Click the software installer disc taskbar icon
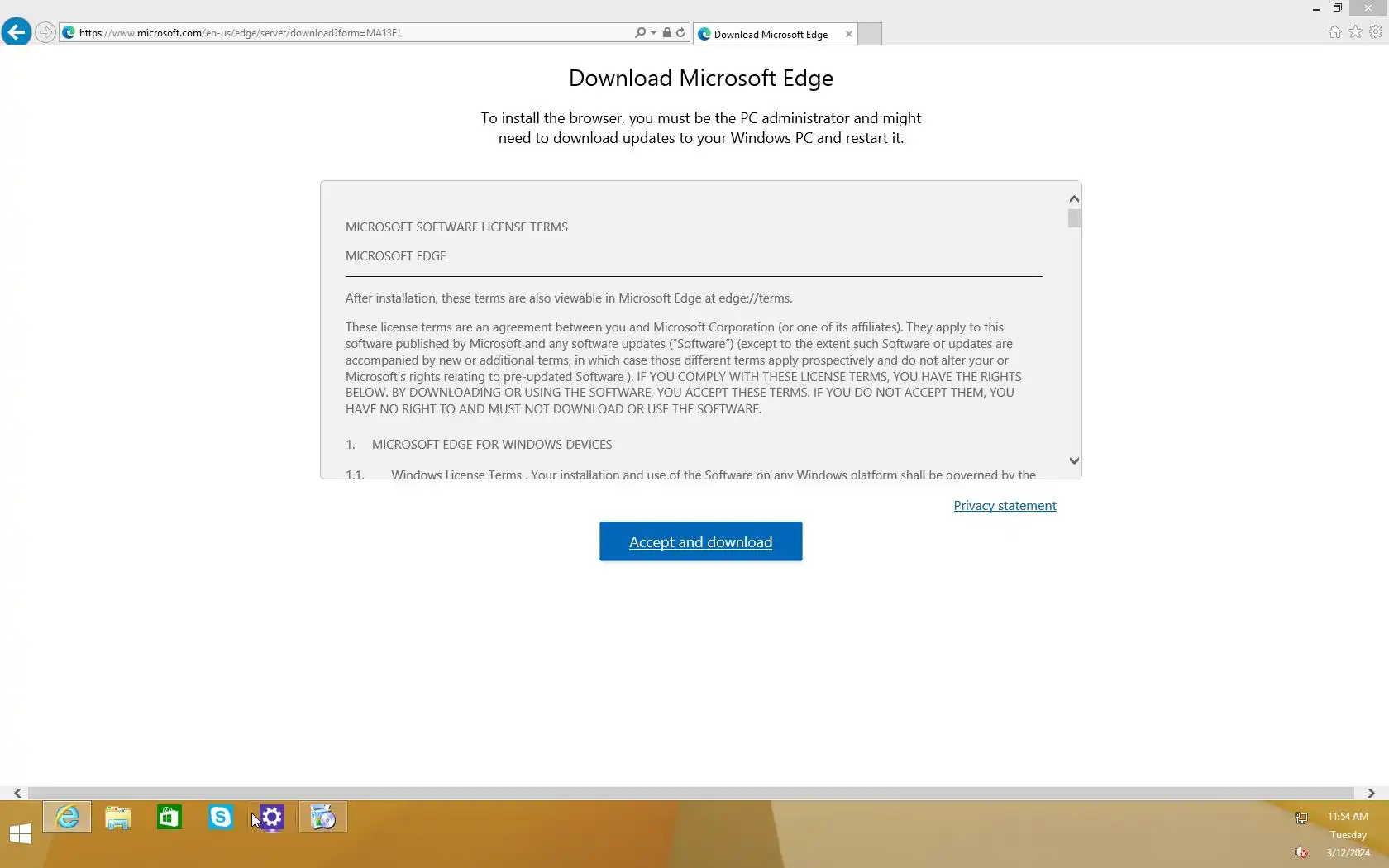Screen dimensions: 1389x868 (x=323, y=818)
